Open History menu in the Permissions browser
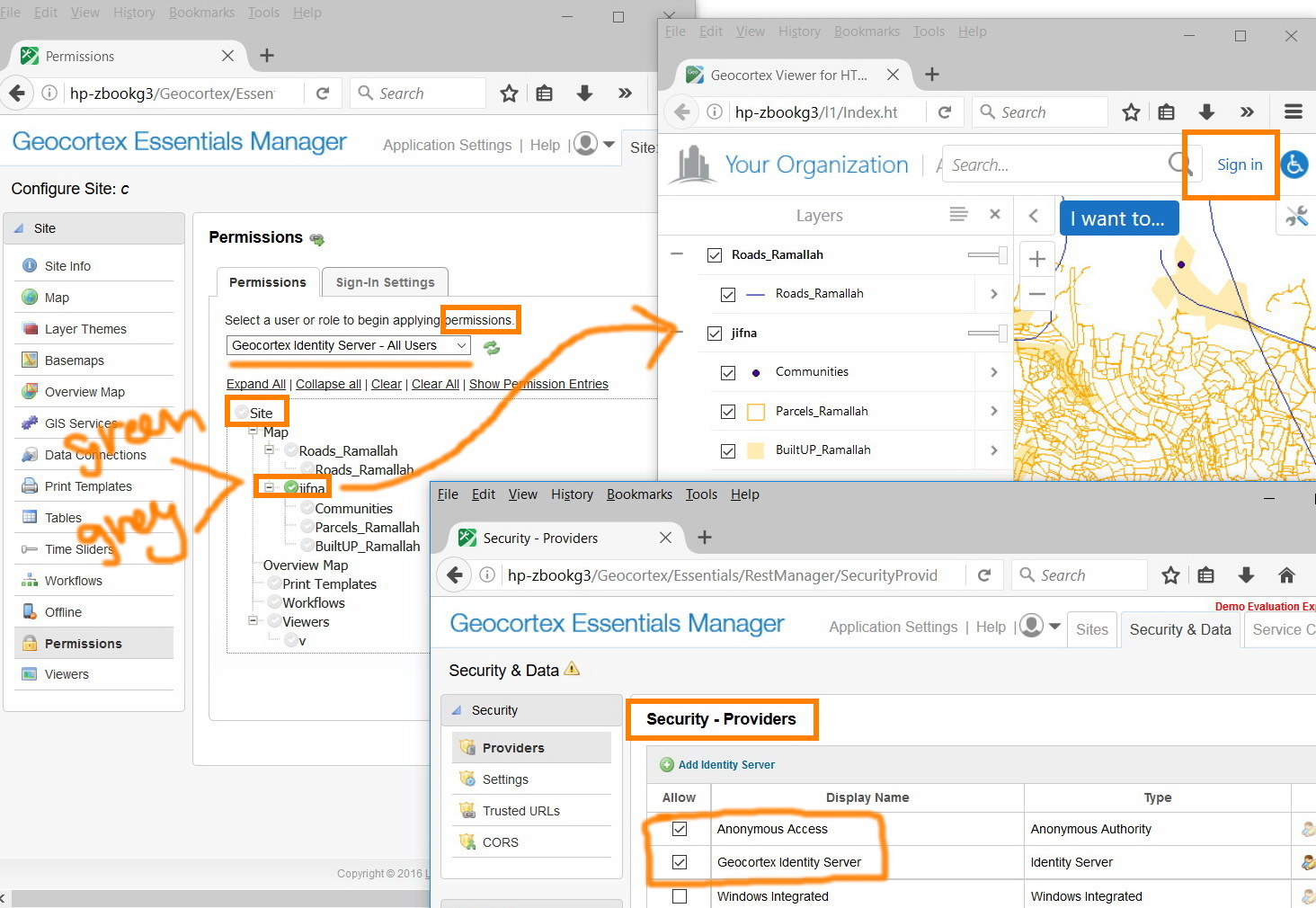 134,13
